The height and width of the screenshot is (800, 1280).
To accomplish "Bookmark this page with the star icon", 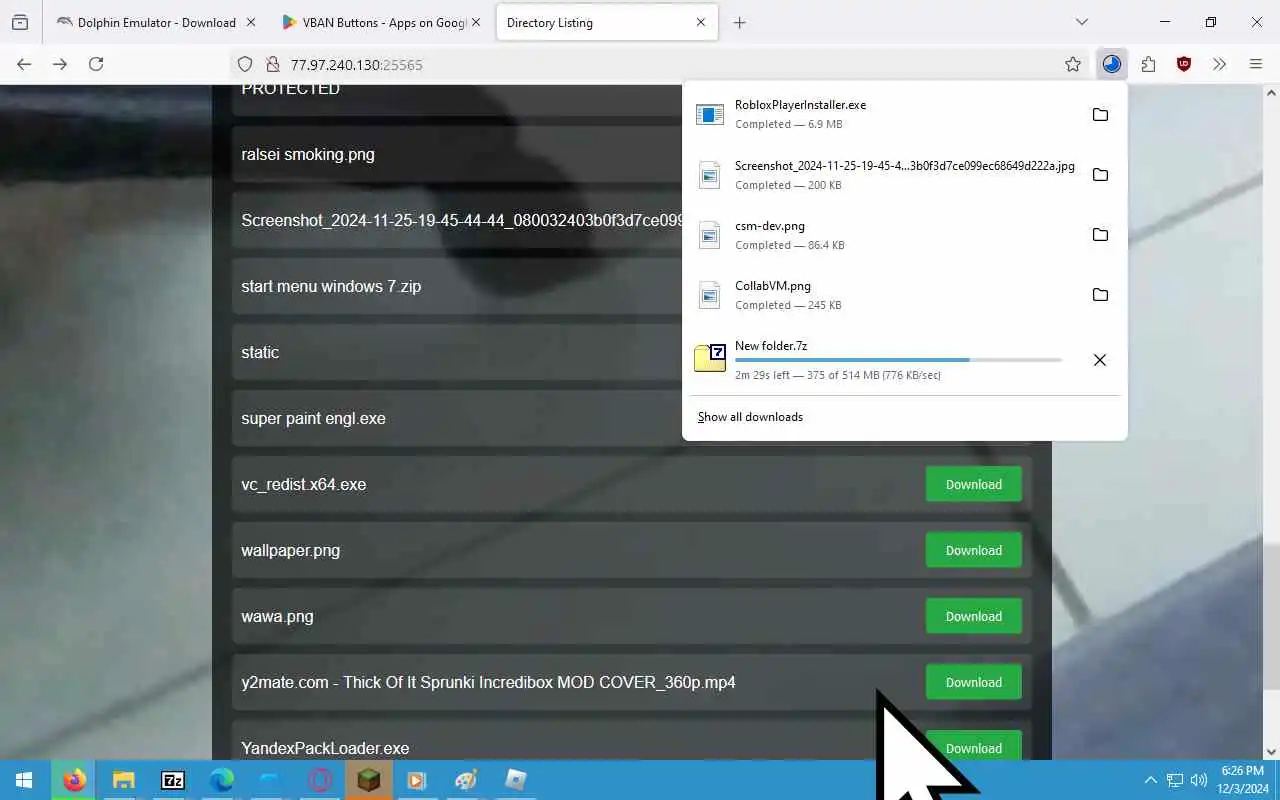I will [1073, 64].
